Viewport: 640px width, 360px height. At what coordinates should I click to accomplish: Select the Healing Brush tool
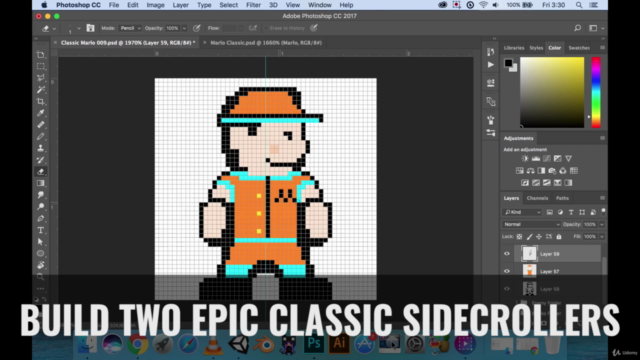coord(40,125)
